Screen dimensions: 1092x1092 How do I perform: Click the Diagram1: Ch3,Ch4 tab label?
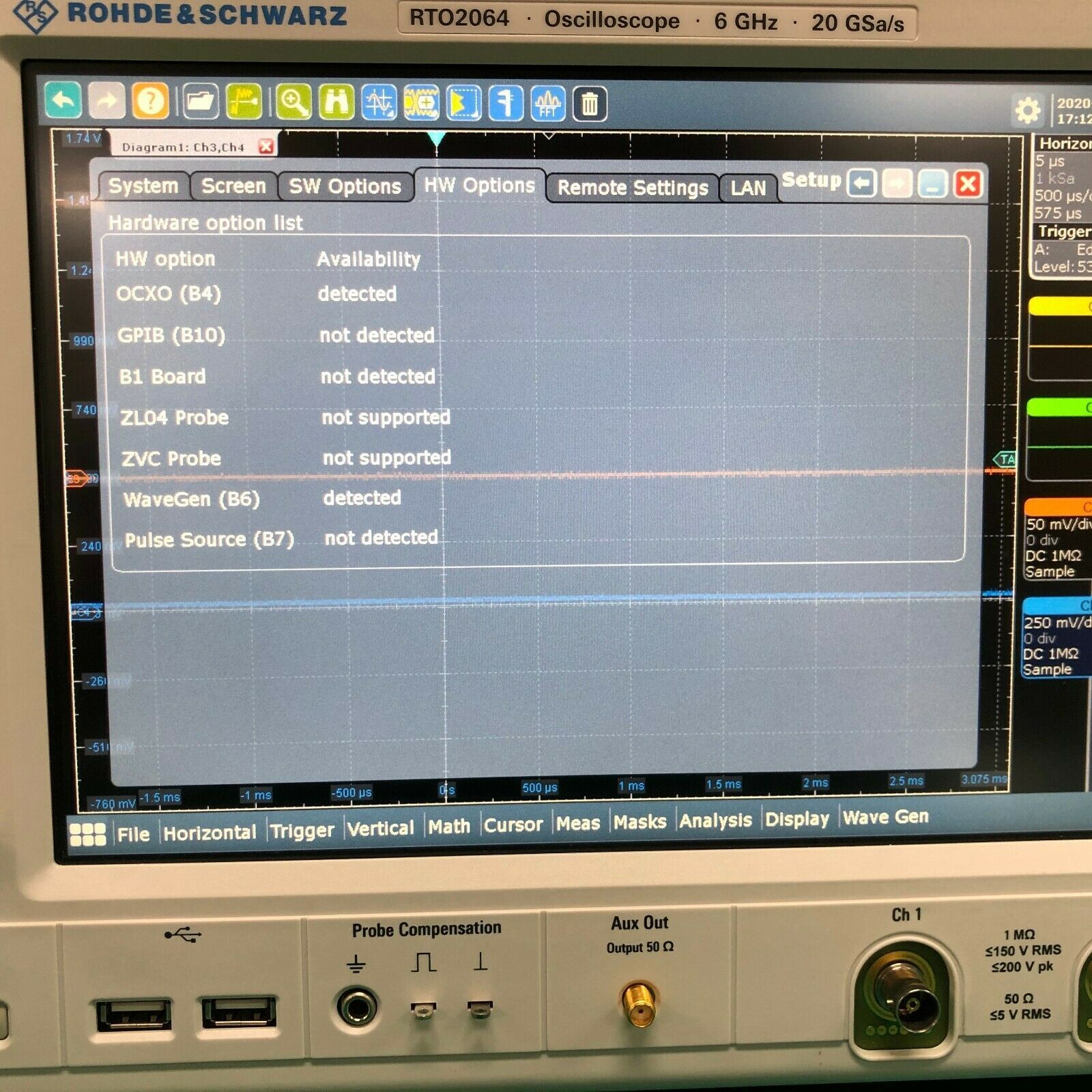click(x=183, y=147)
